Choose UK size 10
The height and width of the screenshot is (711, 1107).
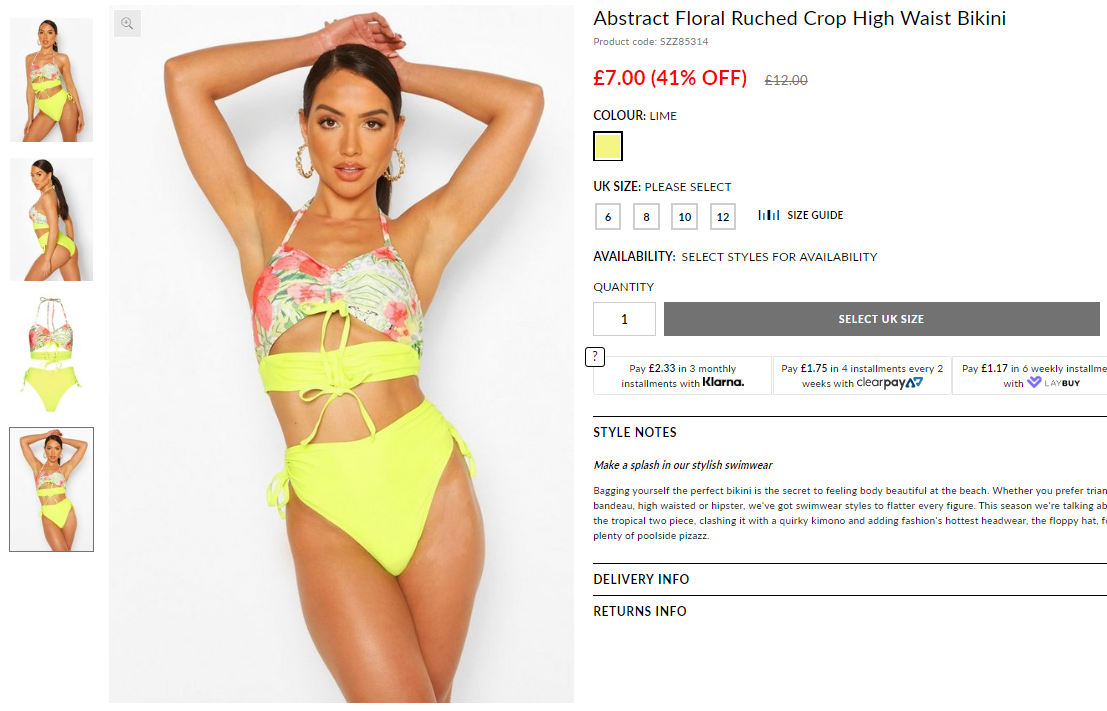(685, 217)
